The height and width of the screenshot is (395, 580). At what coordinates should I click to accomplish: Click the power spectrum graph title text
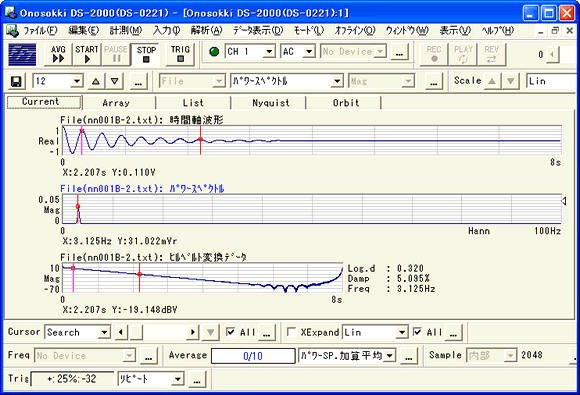point(142,189)
